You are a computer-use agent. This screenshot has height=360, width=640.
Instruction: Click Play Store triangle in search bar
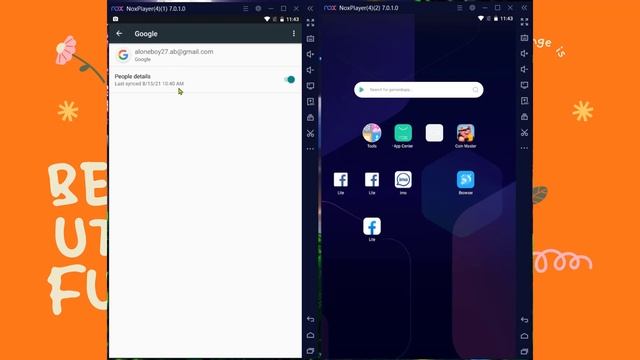pyautogui.click(x=361, y=89)
